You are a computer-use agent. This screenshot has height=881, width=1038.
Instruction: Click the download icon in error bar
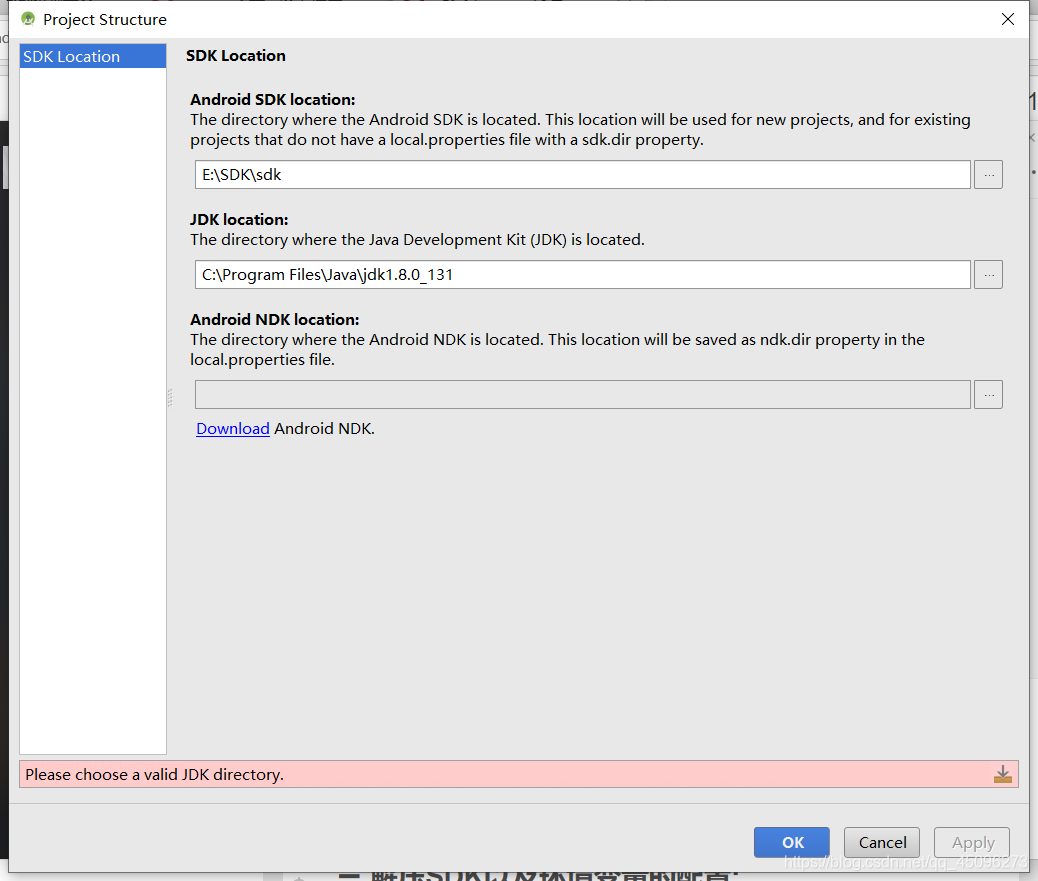click(1003, 774)
